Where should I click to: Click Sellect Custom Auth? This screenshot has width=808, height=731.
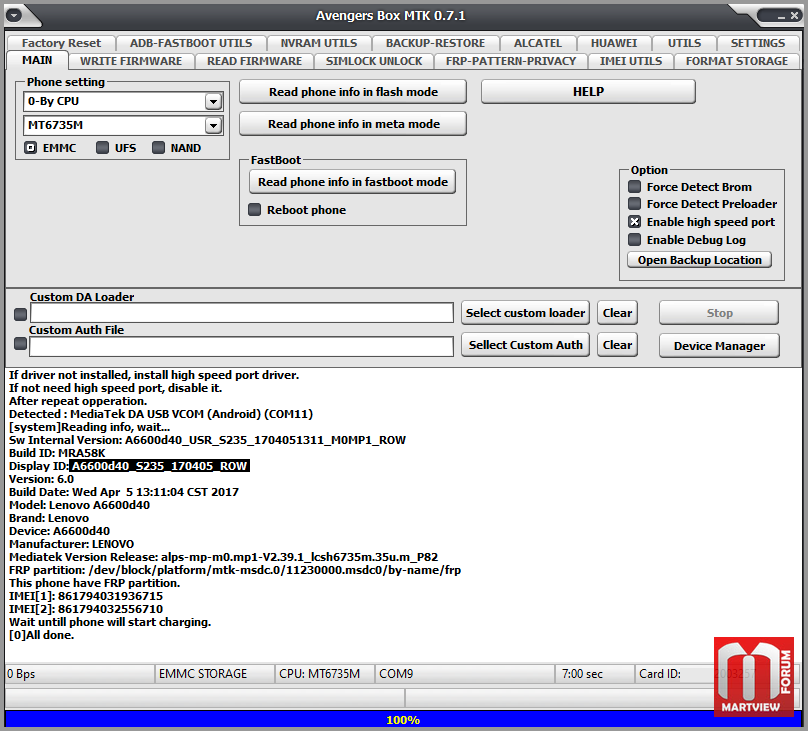tap(525, 345)
